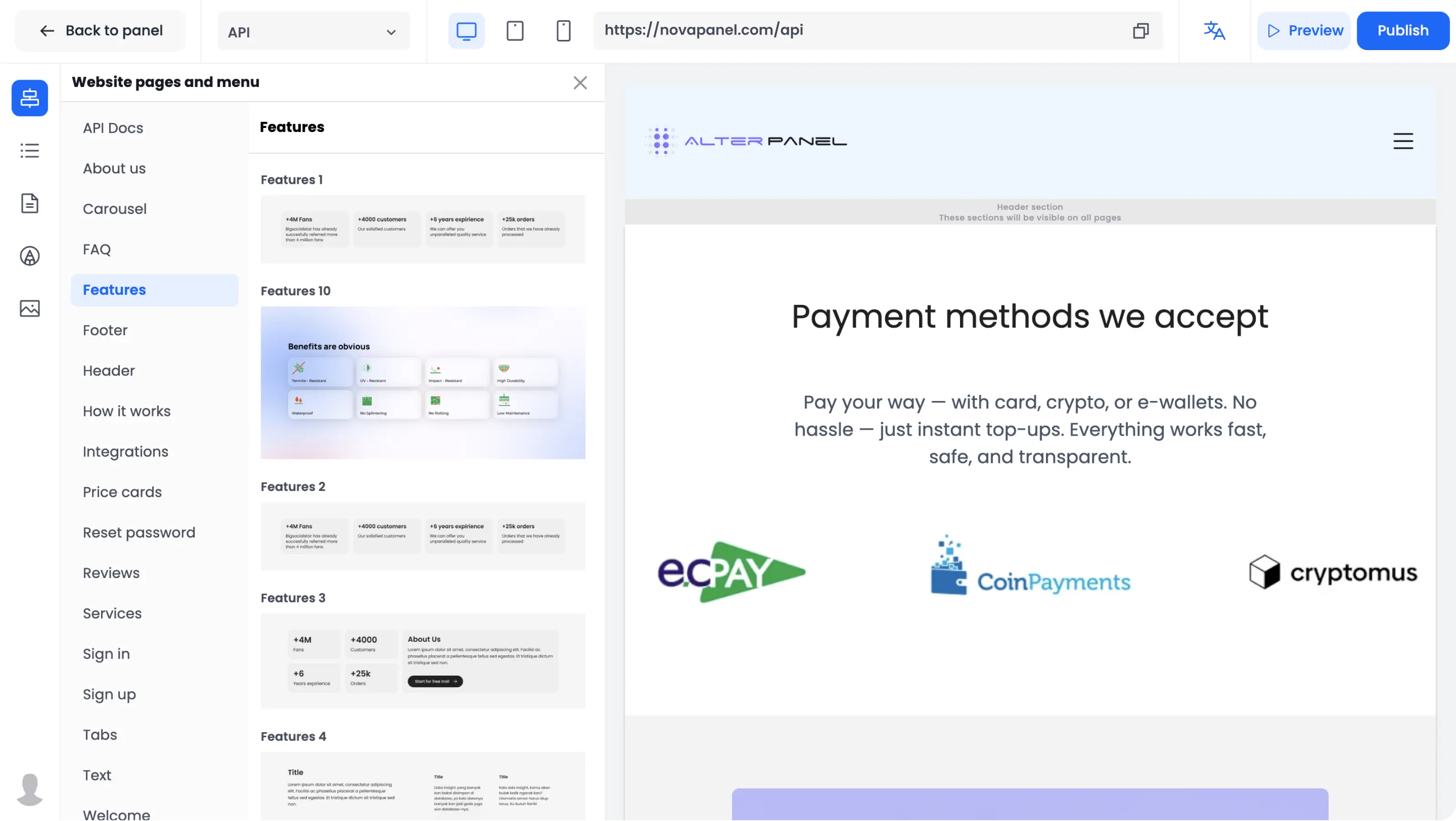Click the cryptomus logo
This screenshot has width=1456, height=821.
pyautogui.click(x=1333, y=572)
